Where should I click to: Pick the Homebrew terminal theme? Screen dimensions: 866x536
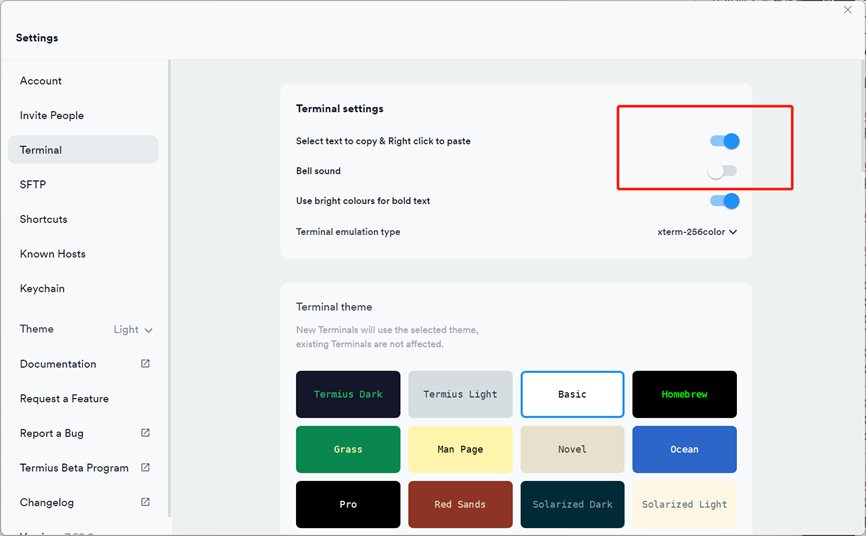[684, 395]
